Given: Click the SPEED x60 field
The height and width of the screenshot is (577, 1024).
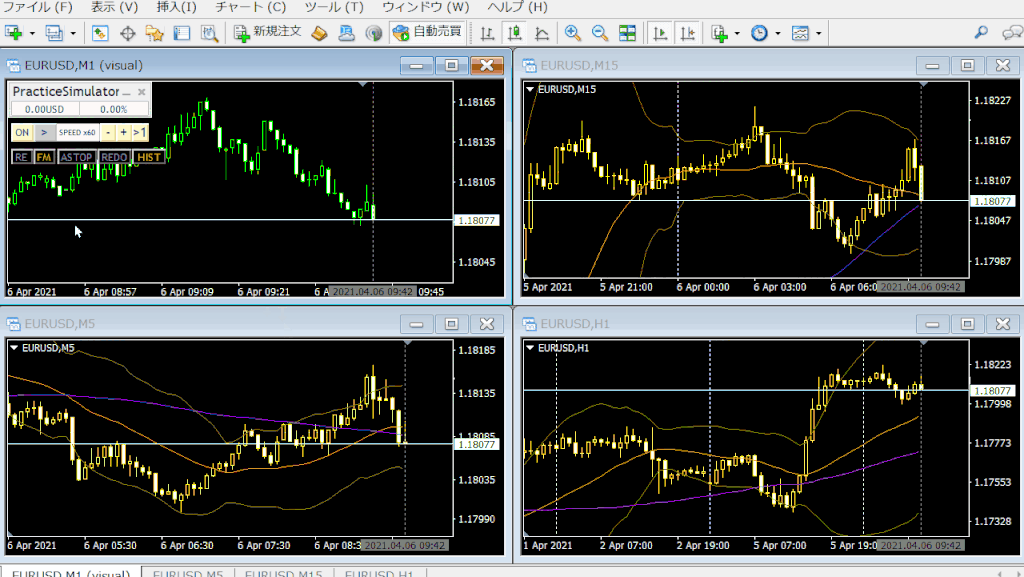Looking at the screenshot, I should (x=77, y=133).
